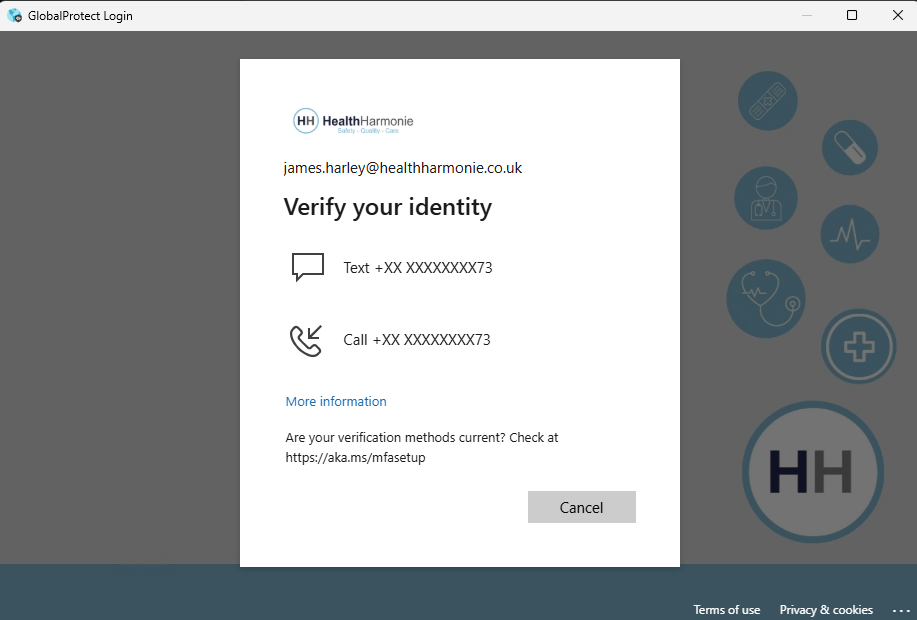Cancel the identity verification
The image size is (917, 620).
(581, 507)
